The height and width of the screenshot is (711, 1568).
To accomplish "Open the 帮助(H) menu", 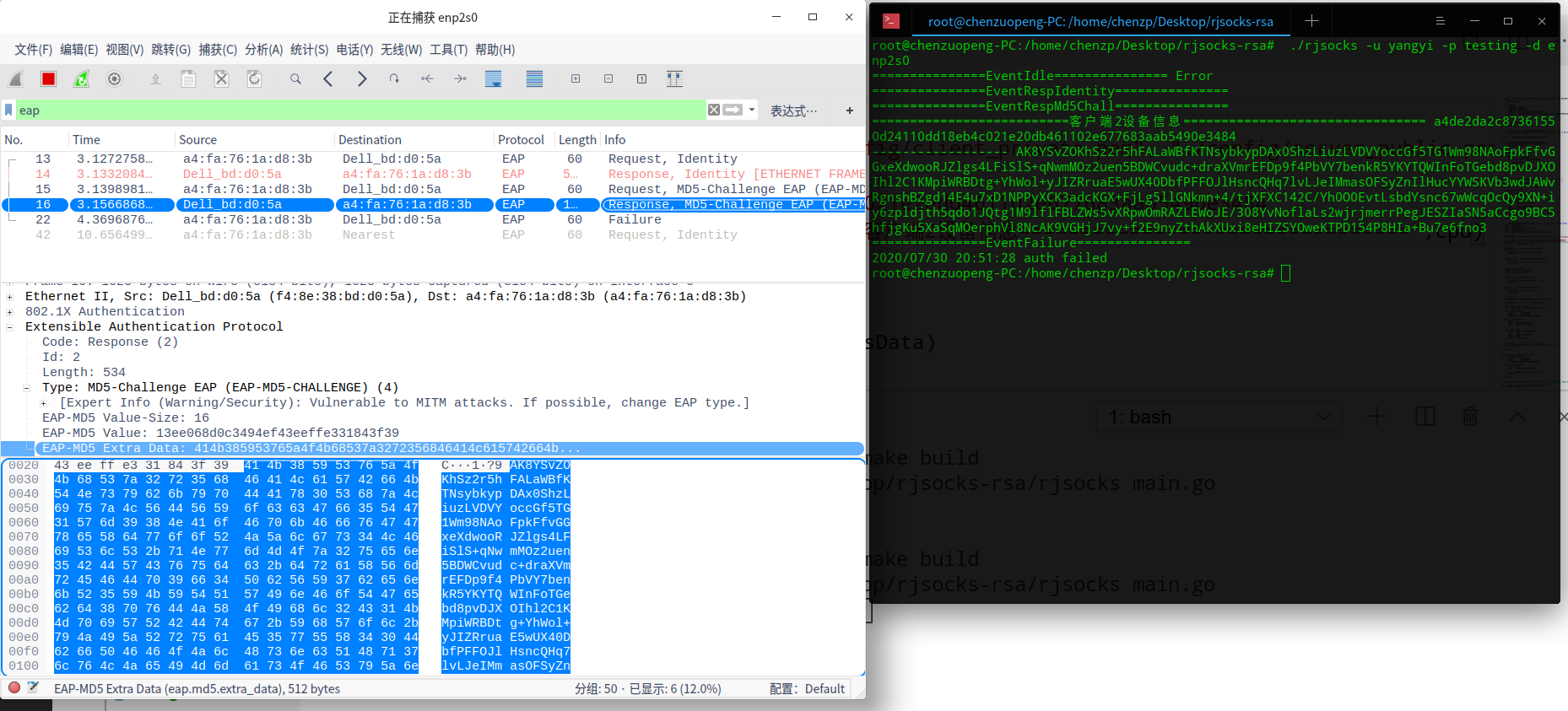I will (495, 50).
